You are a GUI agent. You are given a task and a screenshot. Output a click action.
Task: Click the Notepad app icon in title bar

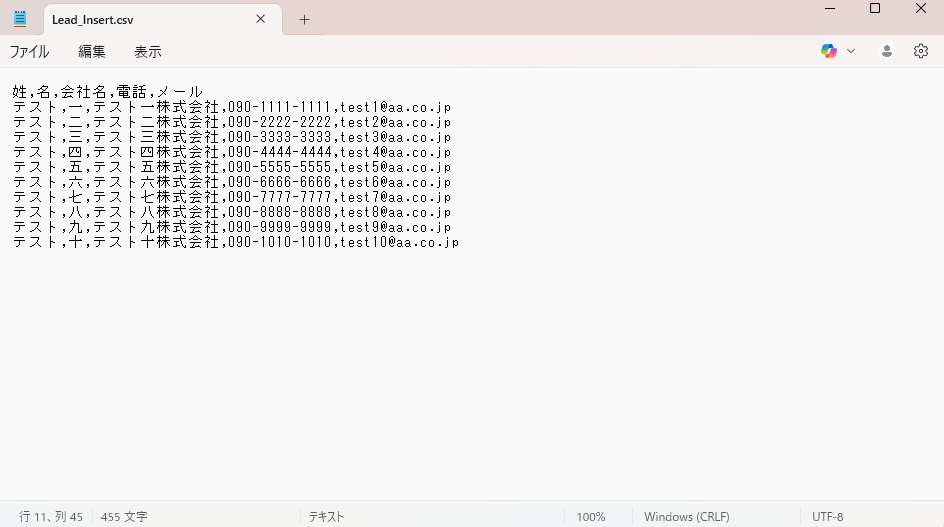click(20, 19)
